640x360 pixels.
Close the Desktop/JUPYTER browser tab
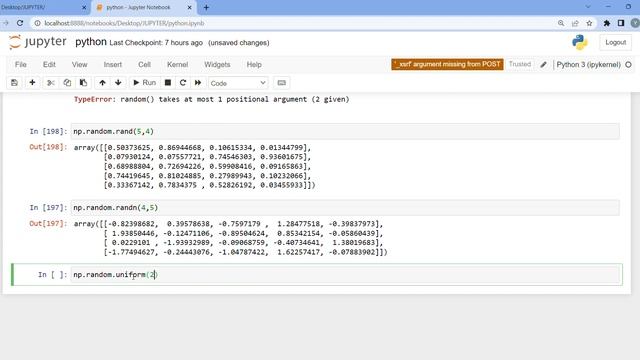click(x=84, y=7)
